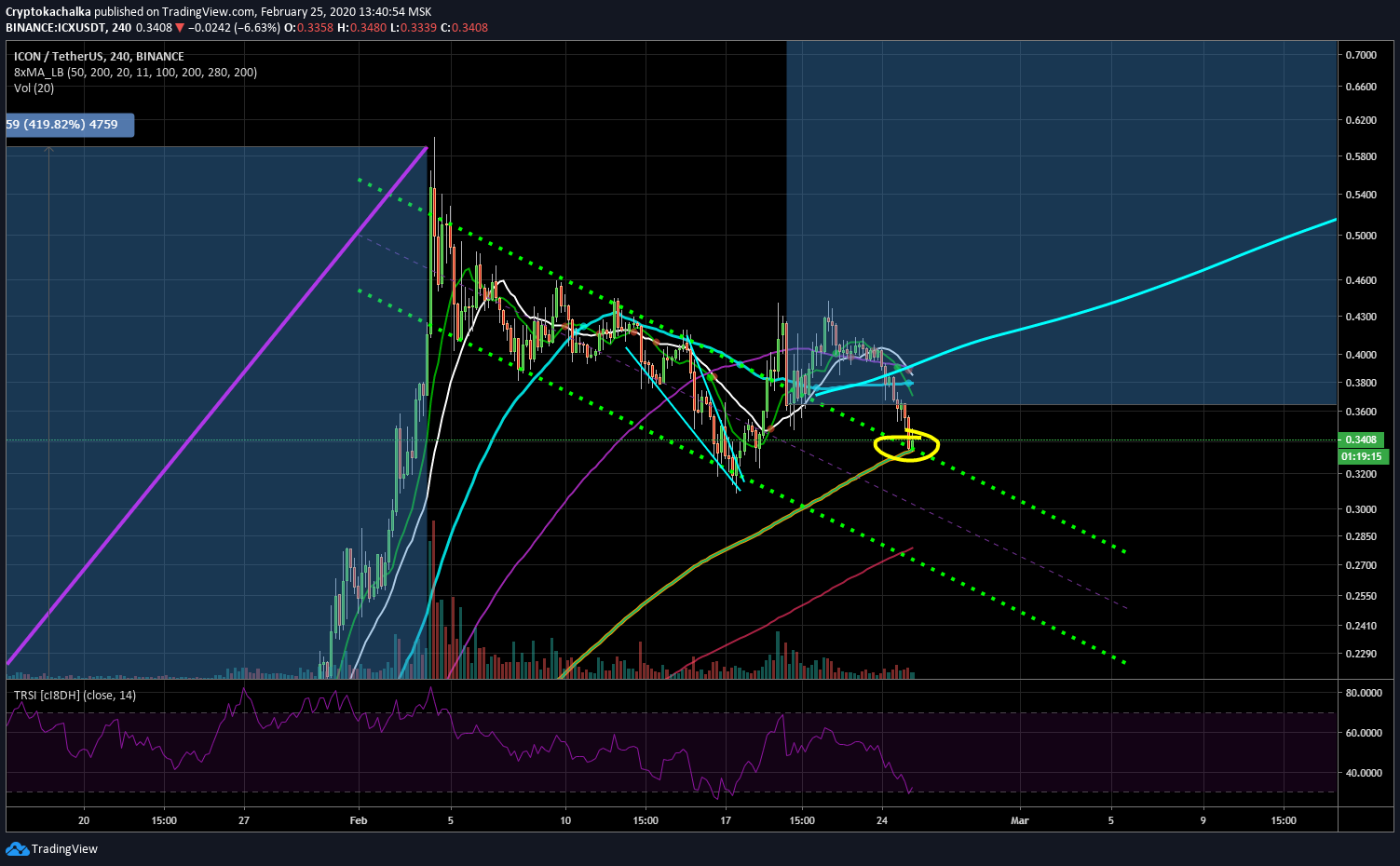Image resolution: width=1400 pixels, height=866 pixels.
Task: Click the TradingView logo at bottom left
Action: coord(52,848)
